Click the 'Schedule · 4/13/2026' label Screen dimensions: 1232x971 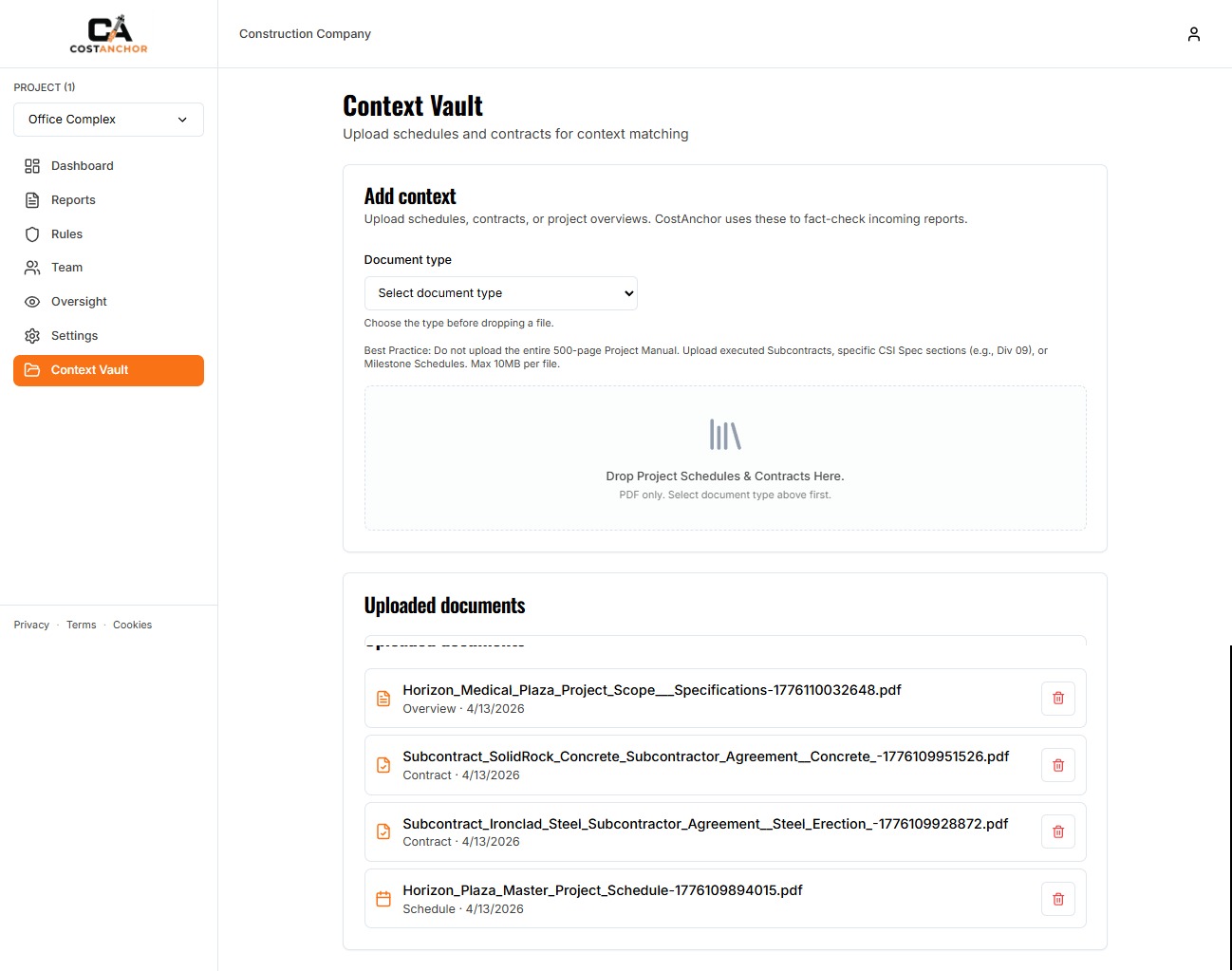click(x=463, y=909)
